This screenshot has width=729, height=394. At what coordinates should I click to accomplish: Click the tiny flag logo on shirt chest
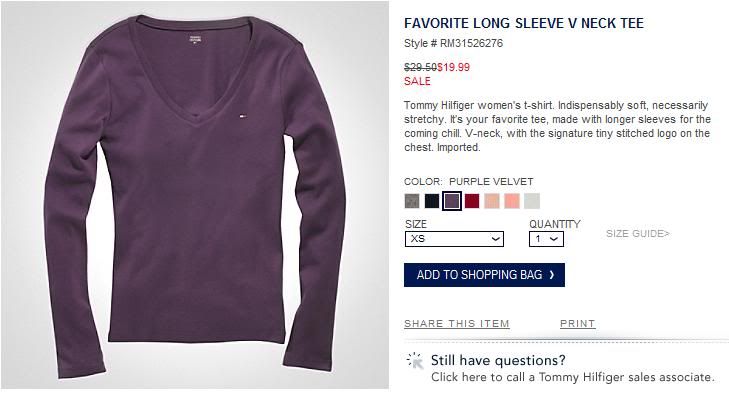[244, 115]
